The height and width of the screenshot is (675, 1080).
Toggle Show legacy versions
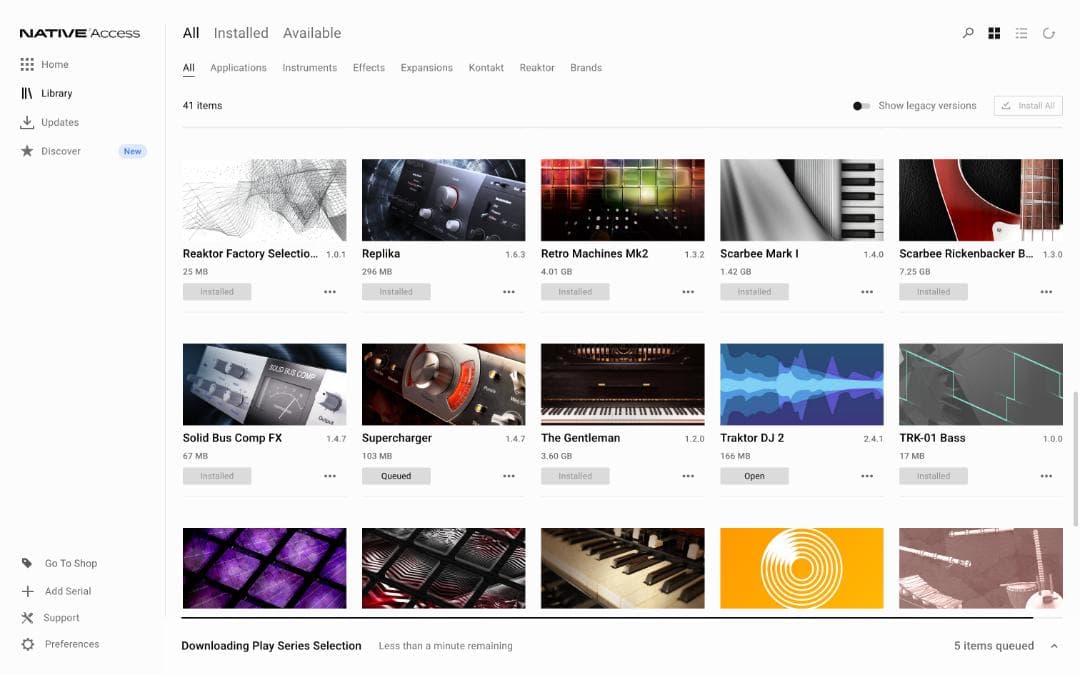pyautogui.click(x=860, y=105)
